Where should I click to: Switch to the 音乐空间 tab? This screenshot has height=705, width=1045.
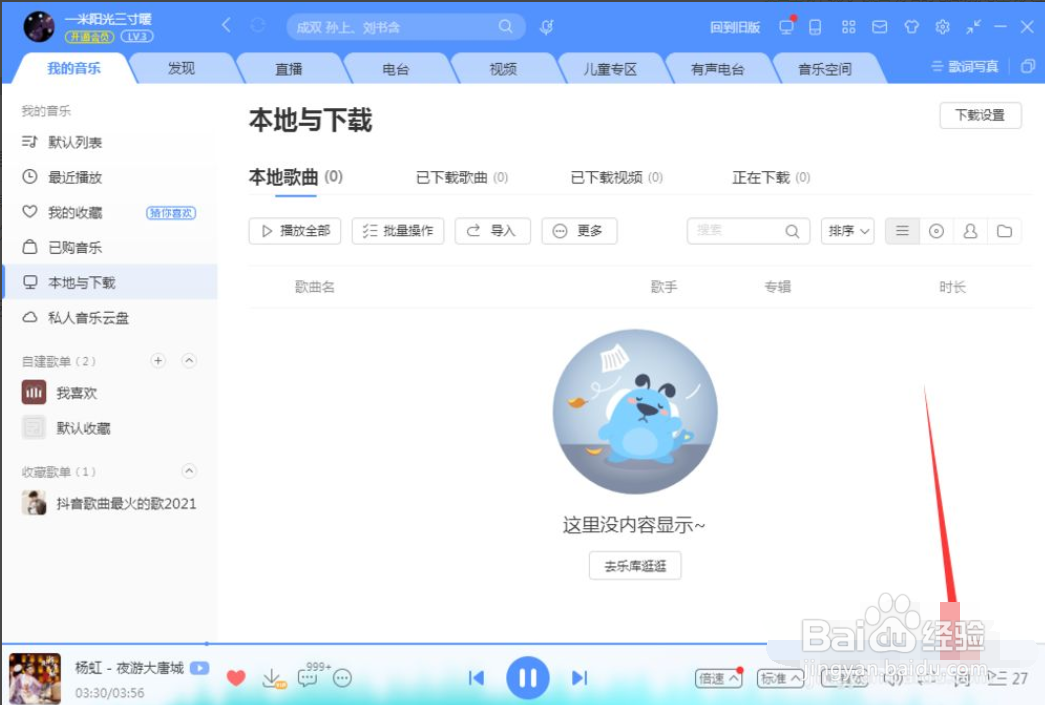click(x=825, y=69)
